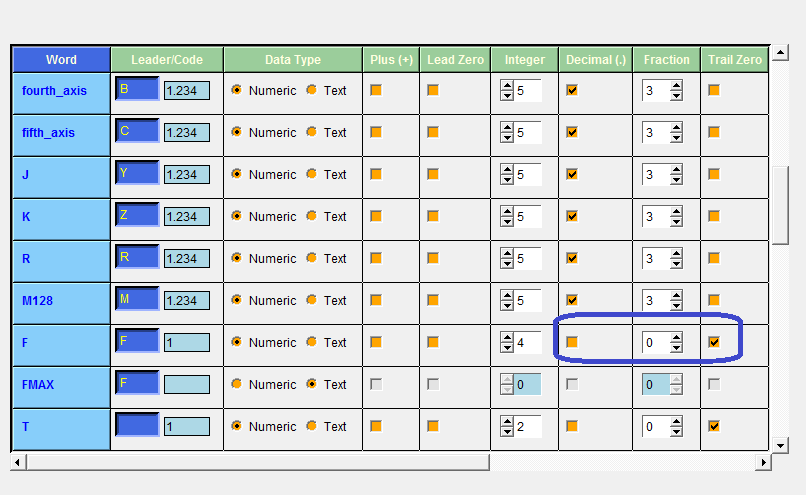Image resolution: width=806 pixels, height=495 pixels.
Task: Increase the Integer value for the T row
Action: point(507,422)
